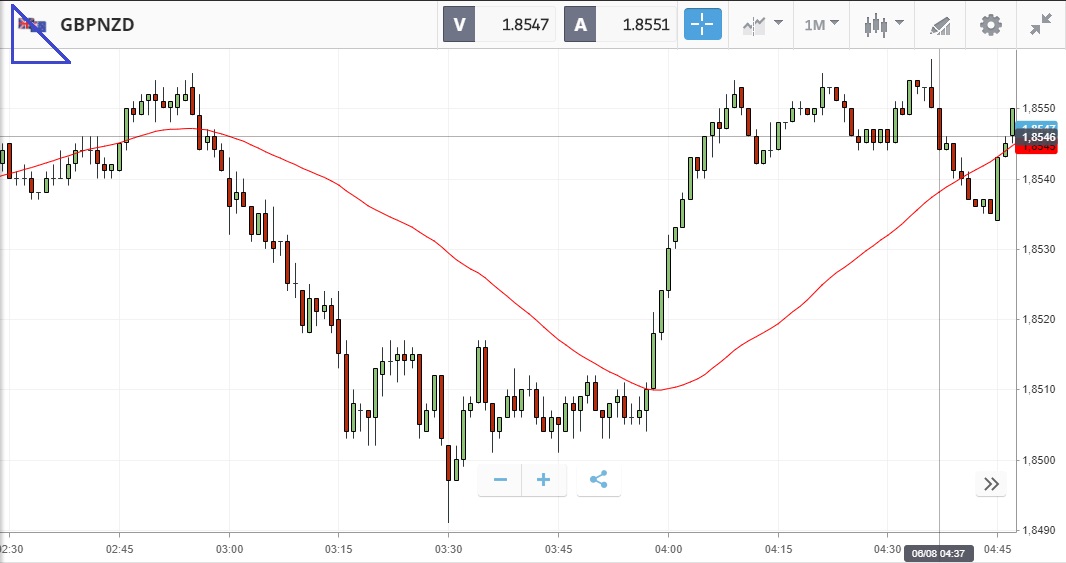The height and width of the screenshot is (563, 1066).
Task: Open the candlestick chart type dropdown
Action: (883, 24)
